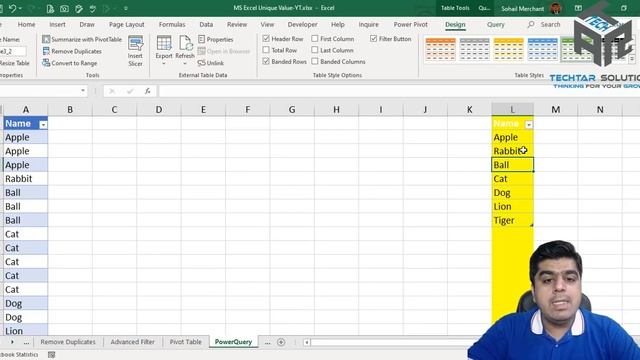Enable the Total Row checkbox
This screenshot has height=360, width=640.
266,50
